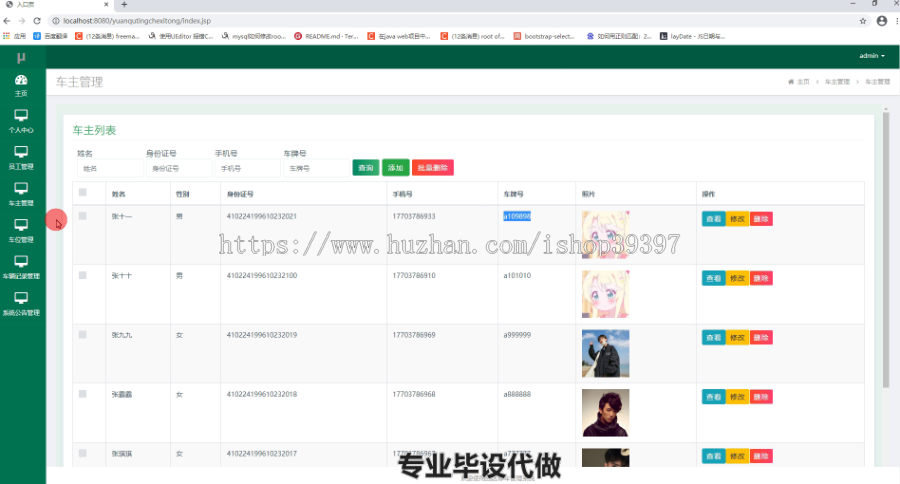
Task: Open the UEditor bookmark
Action: 180,36
